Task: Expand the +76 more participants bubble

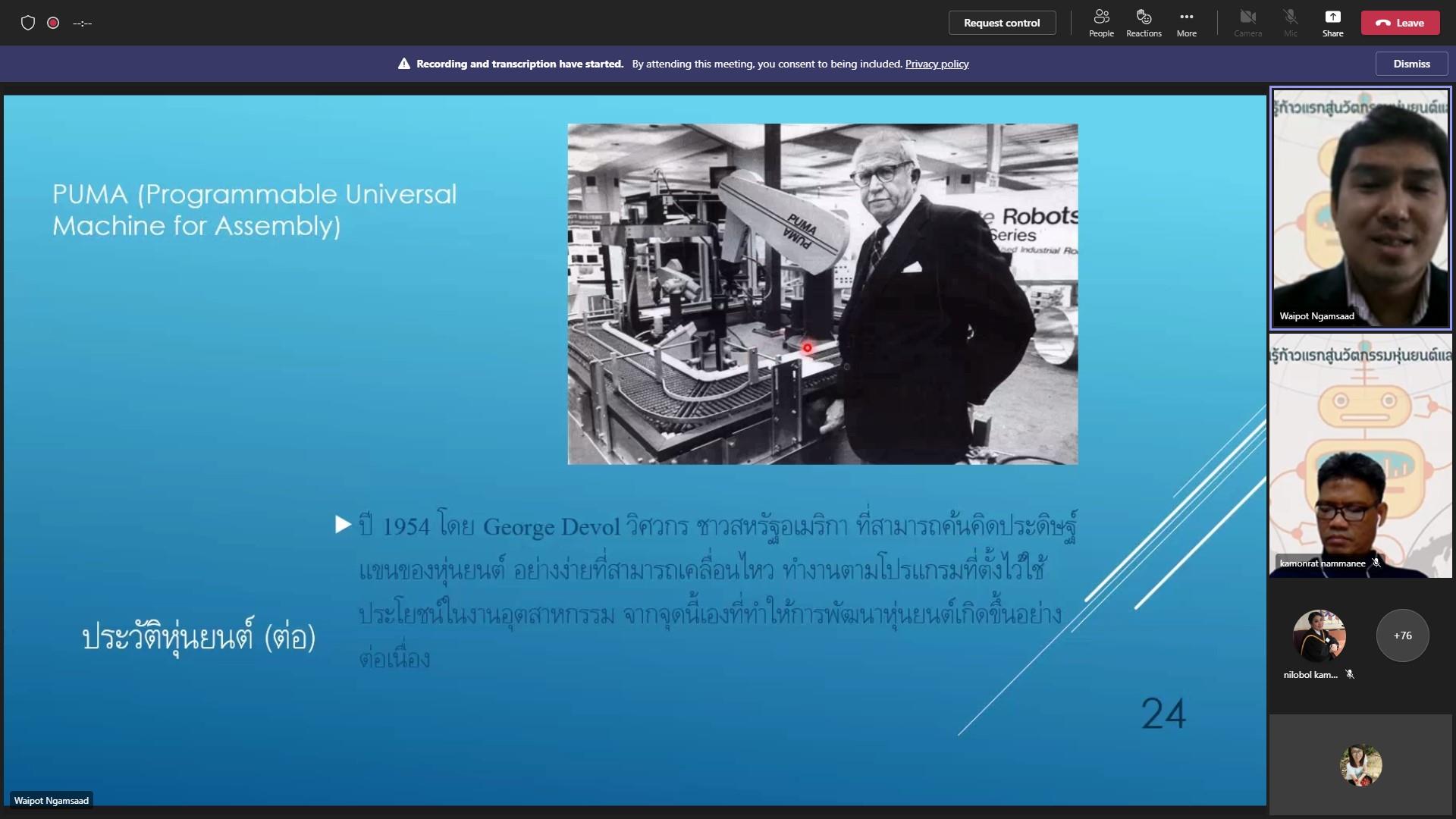Action: [x=1402, y=635]
